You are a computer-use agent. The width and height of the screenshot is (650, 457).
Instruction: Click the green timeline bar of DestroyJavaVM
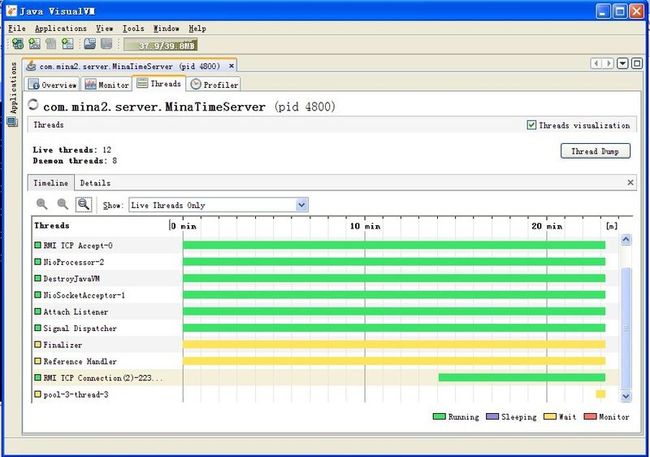[394, 278]
